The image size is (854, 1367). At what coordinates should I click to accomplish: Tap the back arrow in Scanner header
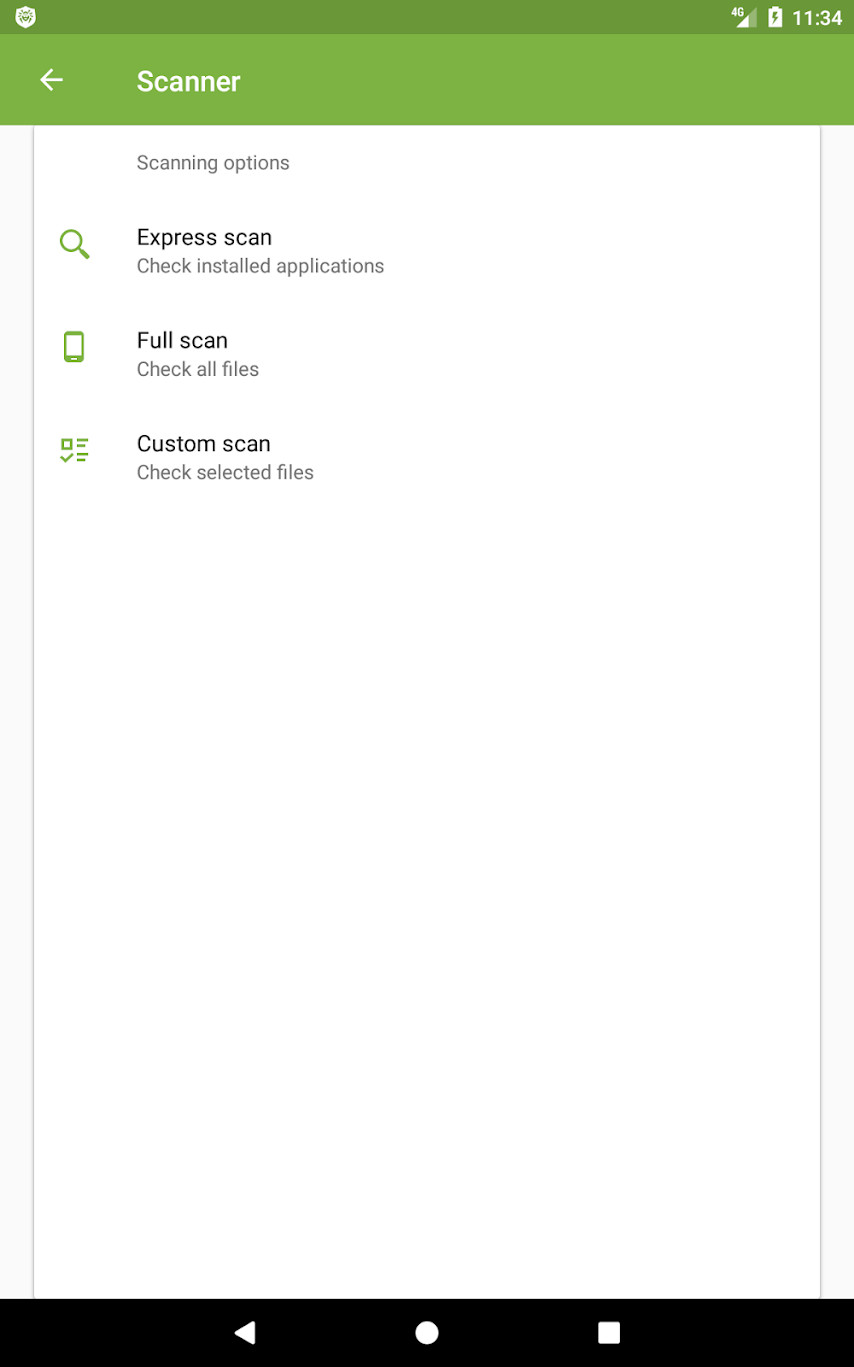(51, 81)
